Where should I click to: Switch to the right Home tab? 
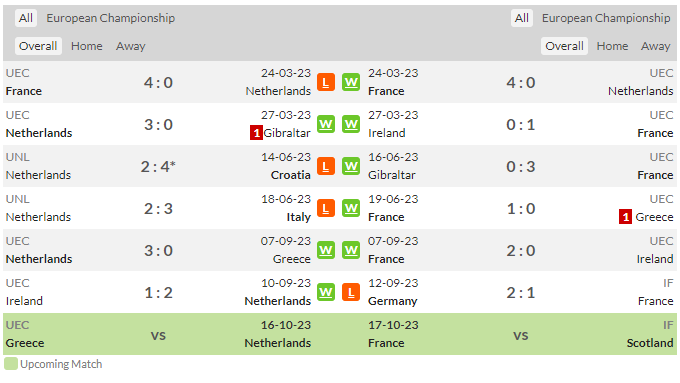(612, 46)
